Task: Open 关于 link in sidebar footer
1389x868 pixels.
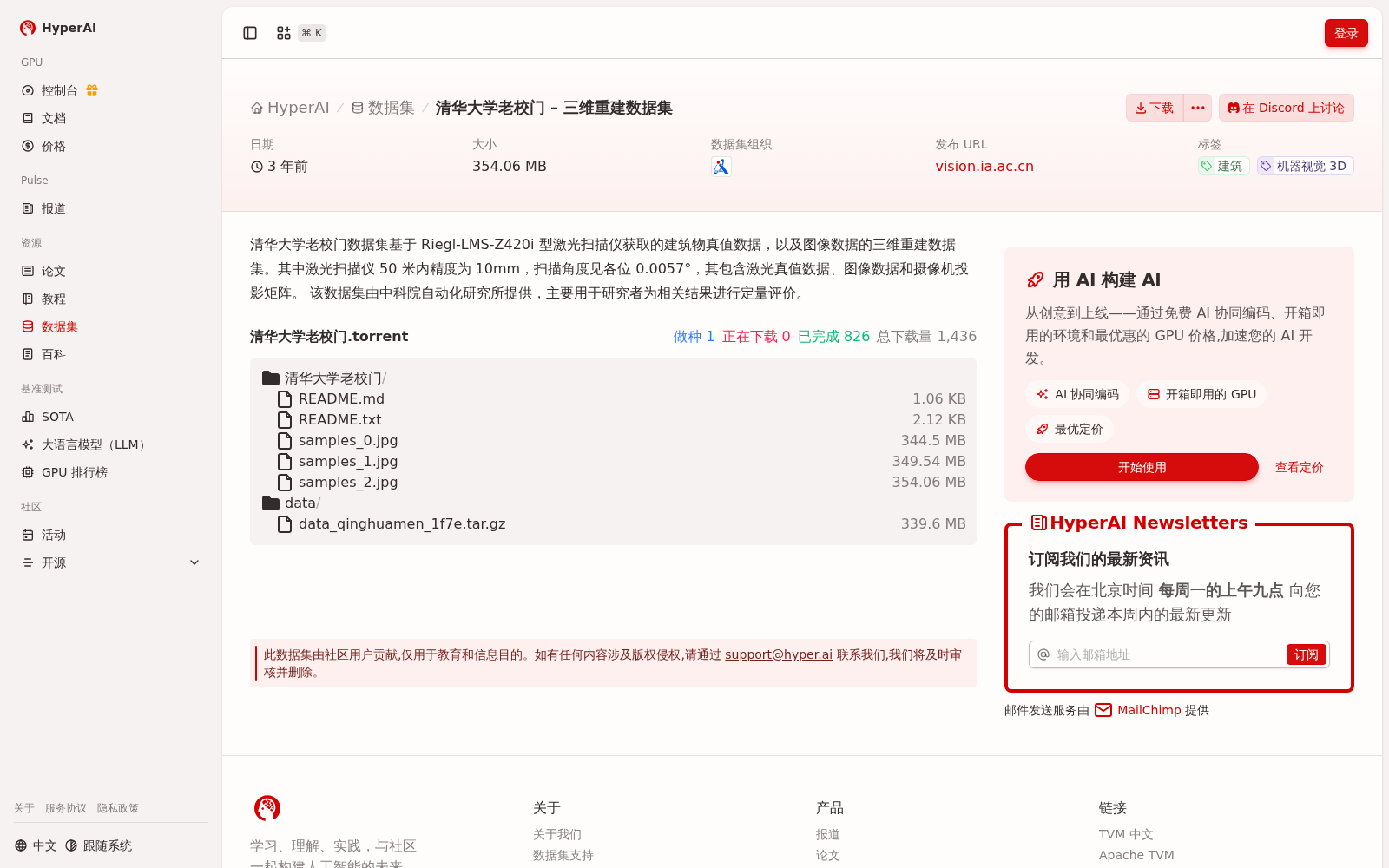Action: pos(24,808)
